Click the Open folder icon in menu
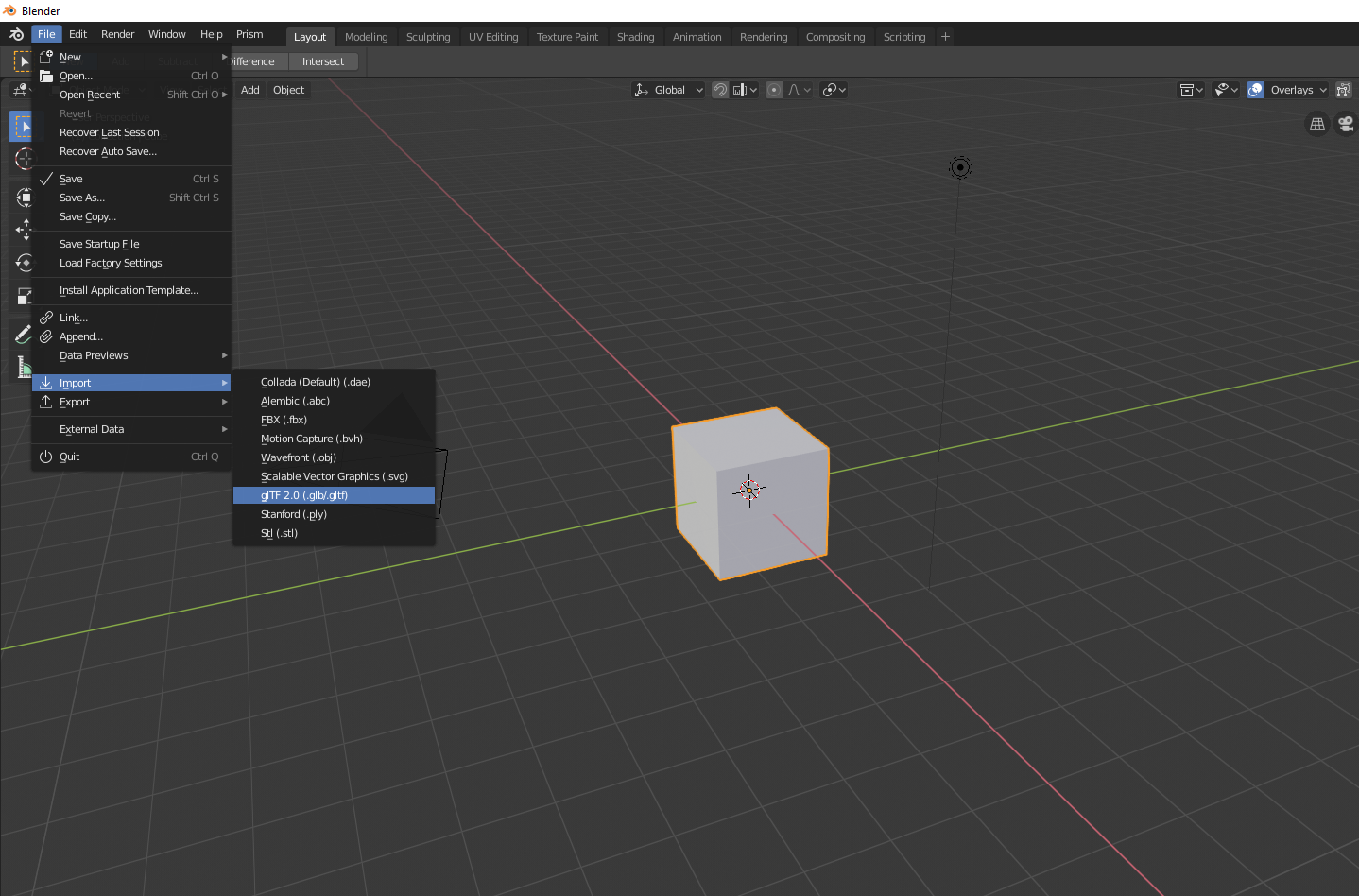 point(46,76)
